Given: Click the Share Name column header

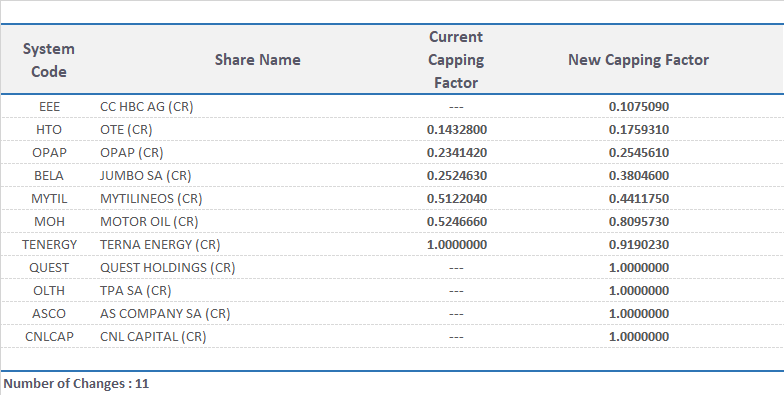Looking at the screenshot, I should point(258,60).
